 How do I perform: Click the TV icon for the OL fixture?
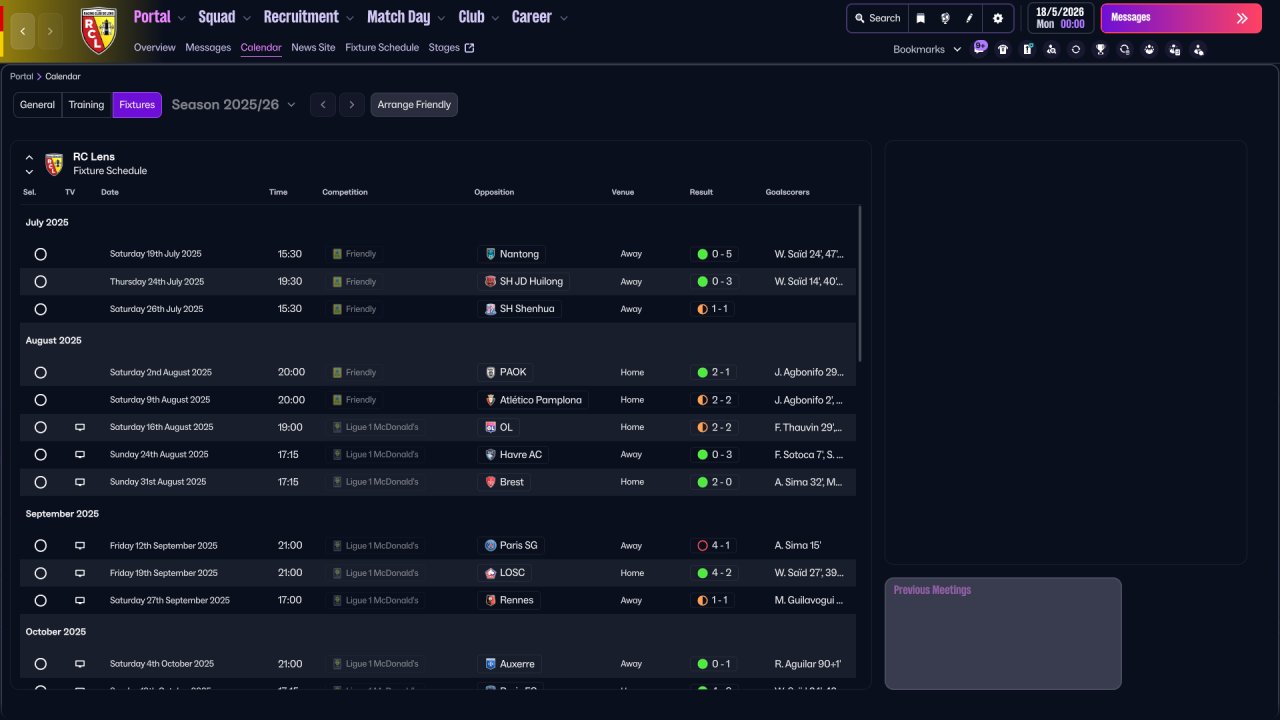tap(80, 427)
